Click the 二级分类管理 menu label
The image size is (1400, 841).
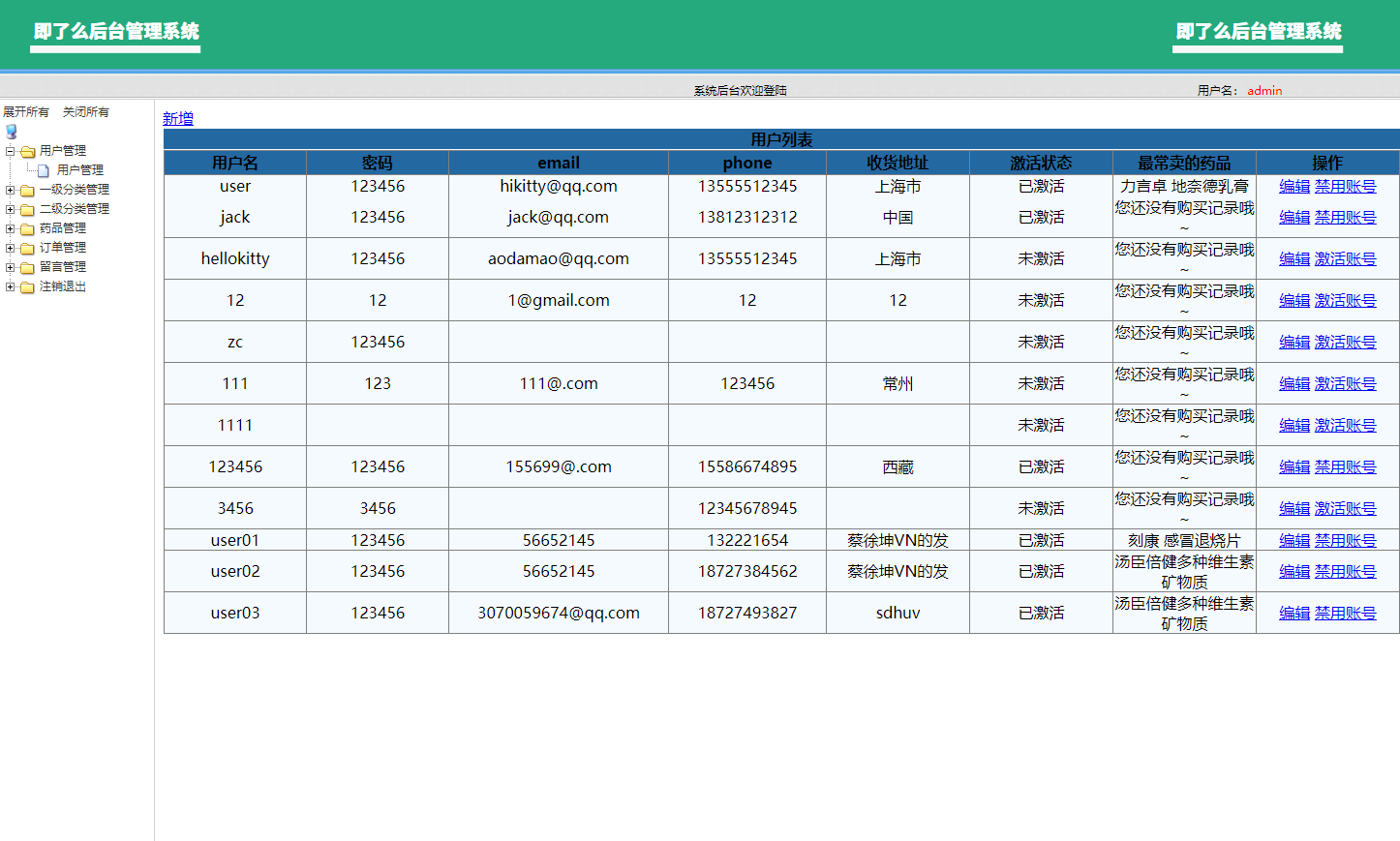[x=75, y=209]
